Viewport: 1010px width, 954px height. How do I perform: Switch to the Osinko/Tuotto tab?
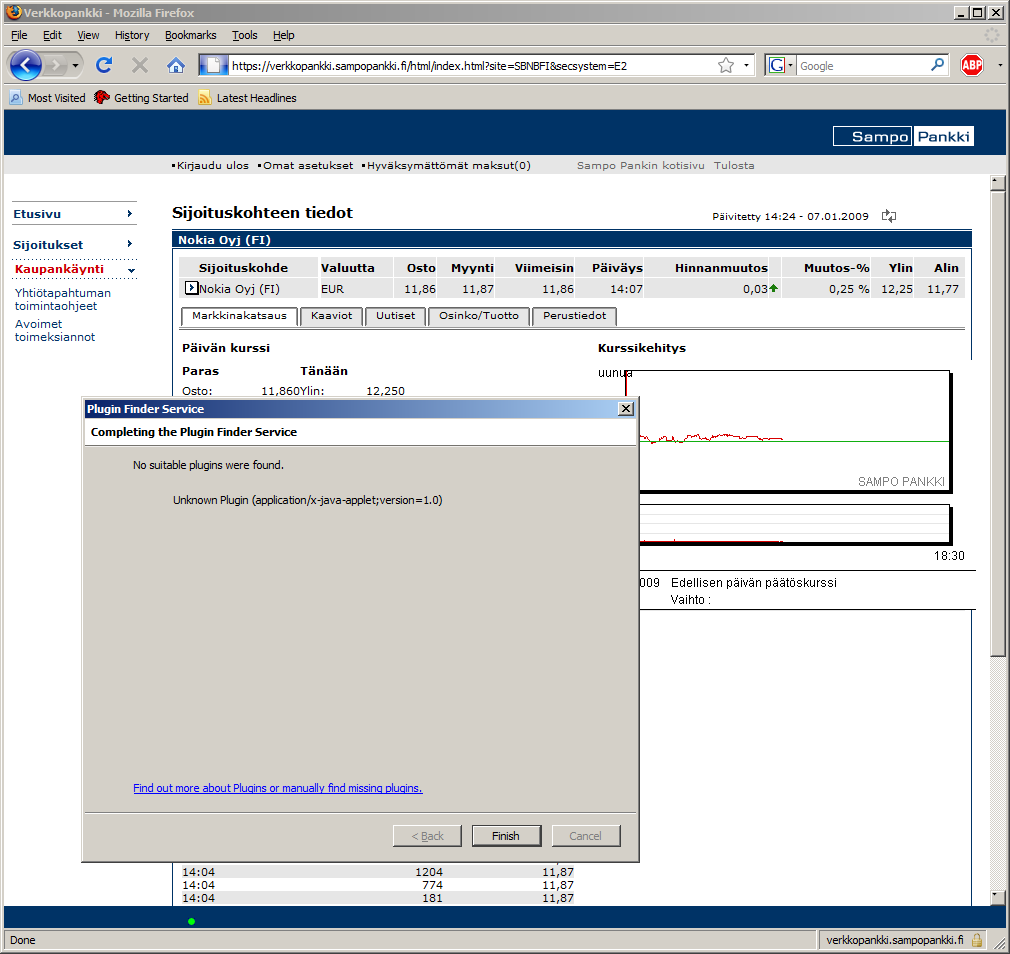point(479,316)
